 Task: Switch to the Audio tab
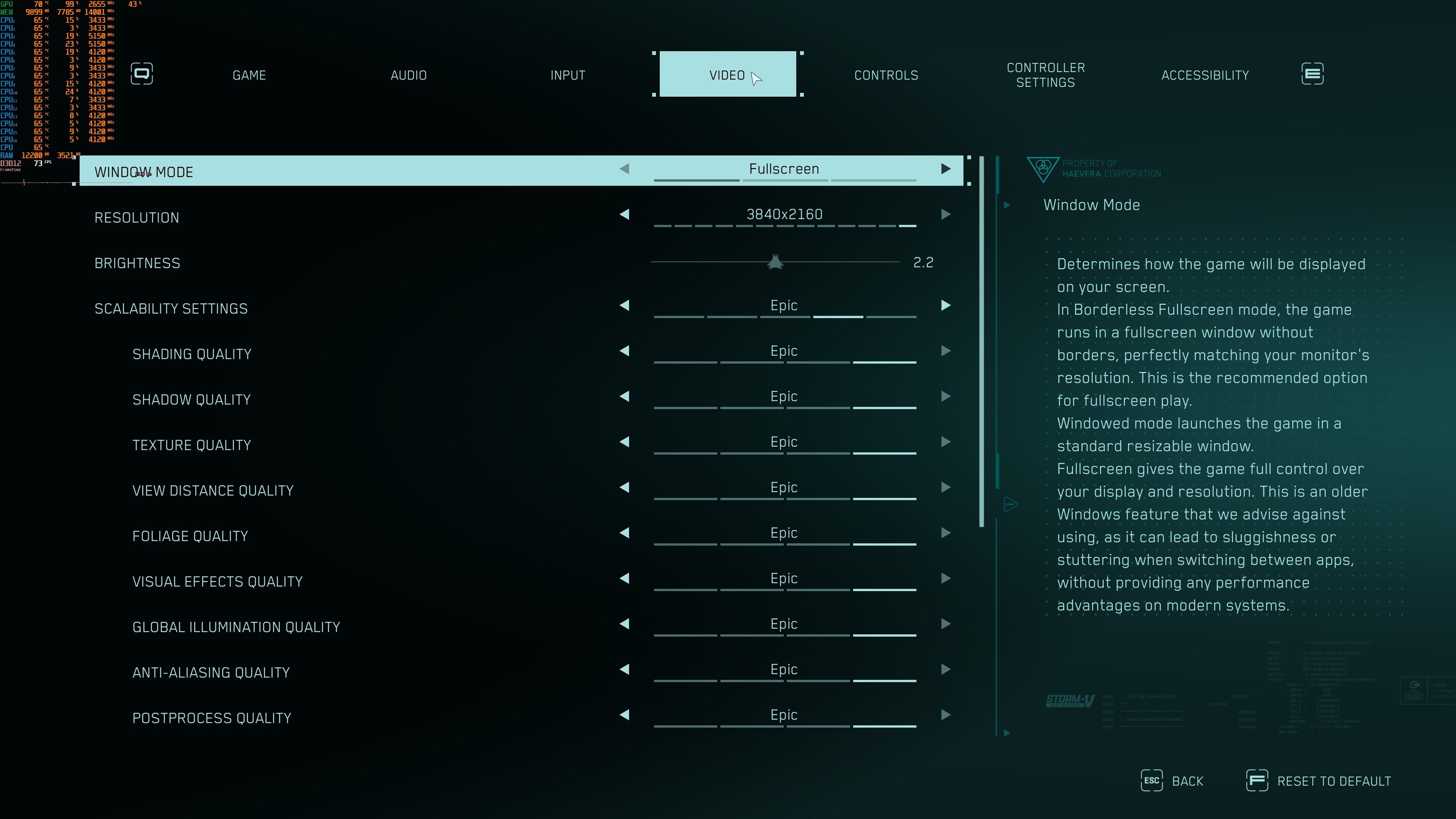pos(408,75)
